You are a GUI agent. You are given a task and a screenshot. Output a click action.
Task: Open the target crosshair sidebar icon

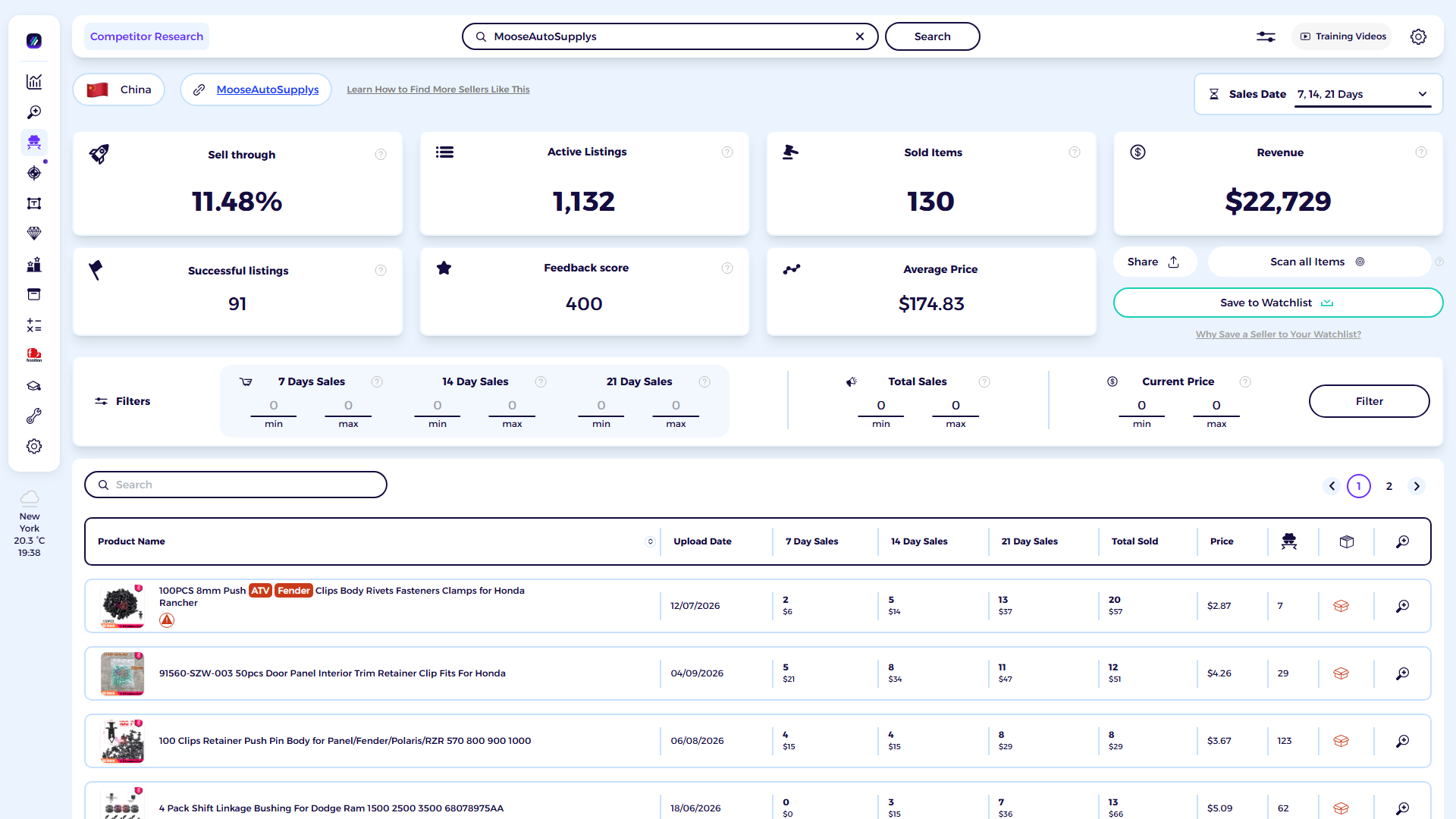(x=34, y=173)
